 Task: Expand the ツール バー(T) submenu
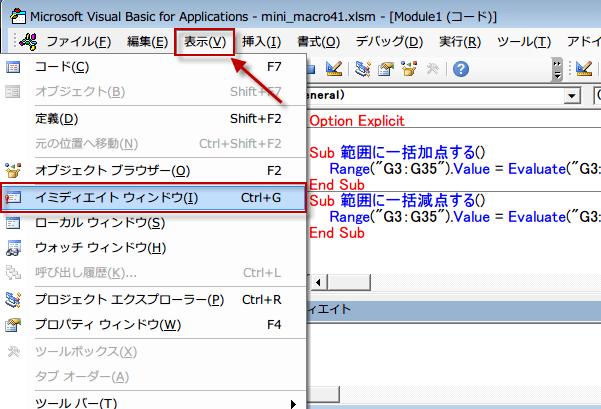[153, 402]
